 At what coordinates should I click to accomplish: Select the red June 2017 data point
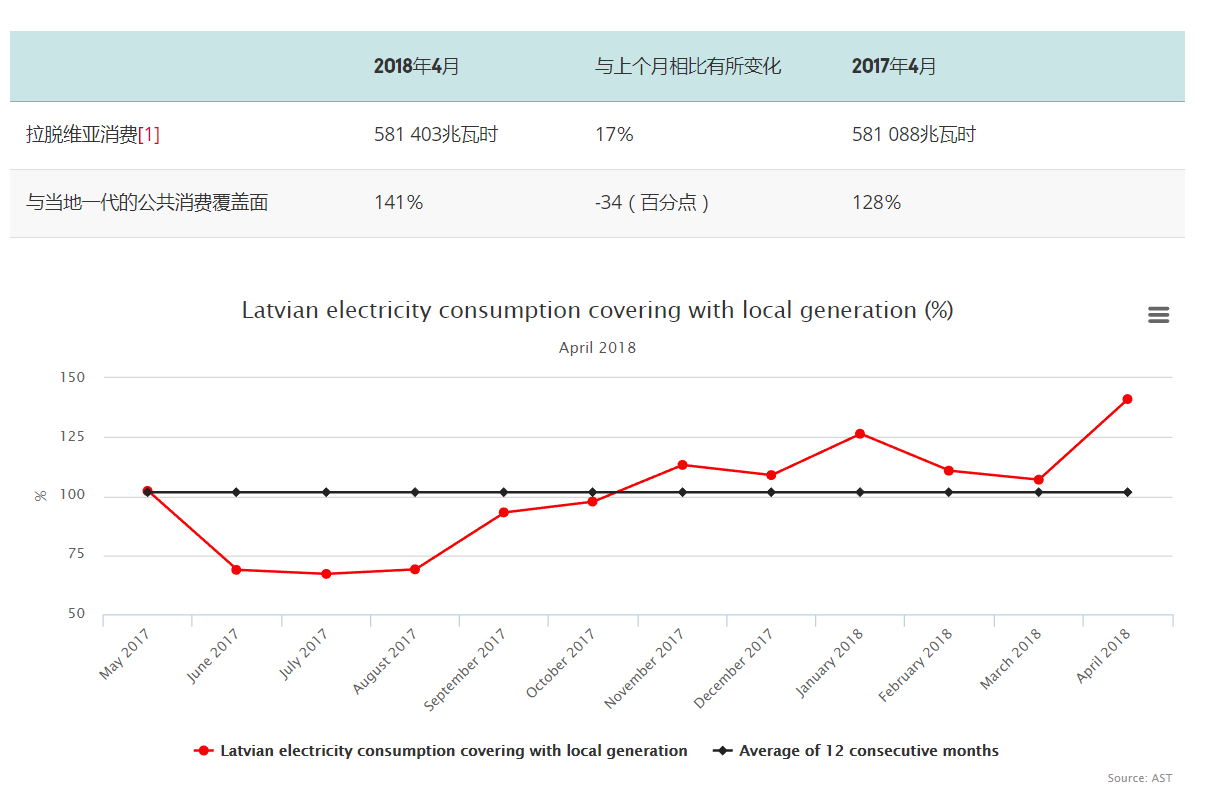236,569
